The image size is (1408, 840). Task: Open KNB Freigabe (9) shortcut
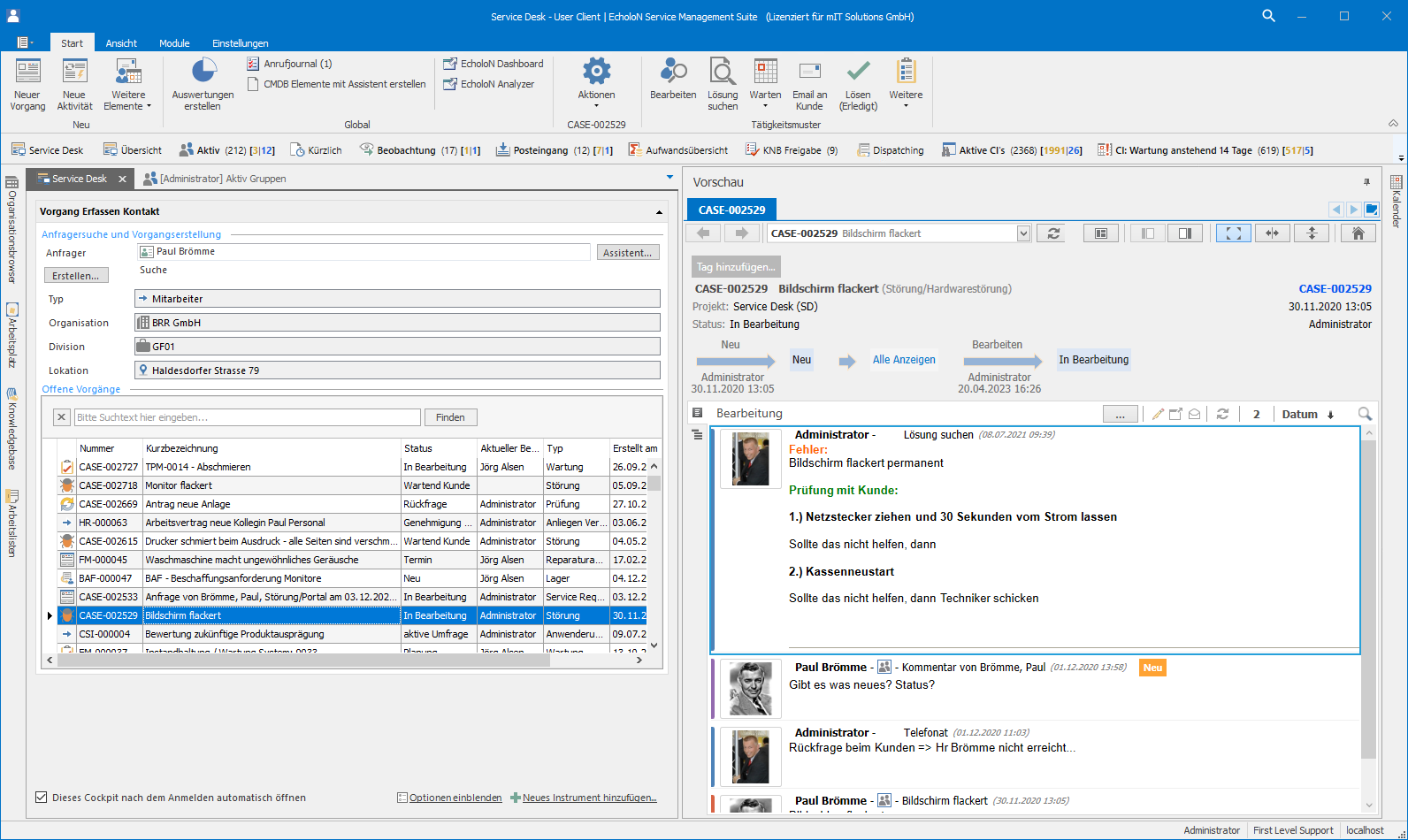click(x=791, y=150)
